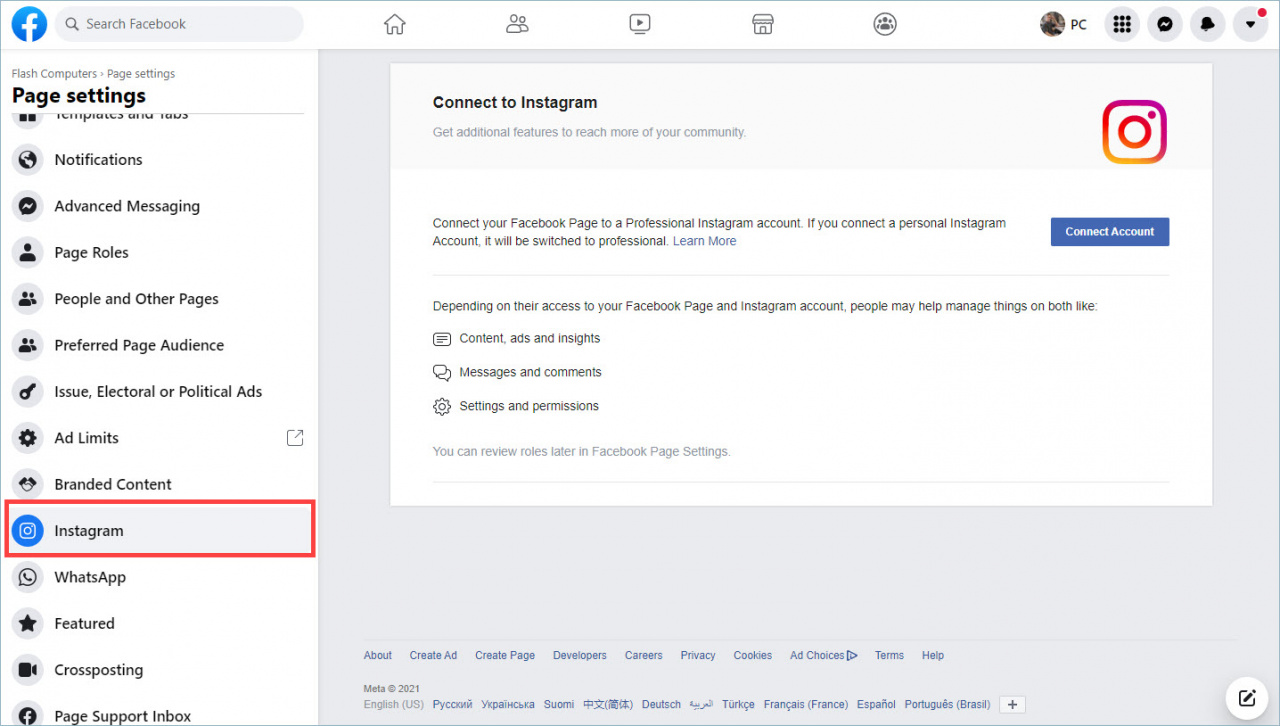Image resolution: width=1280 pixels, height=726 pixels.
Task: Open the Terms footer link
Action: tap(889, 656)
